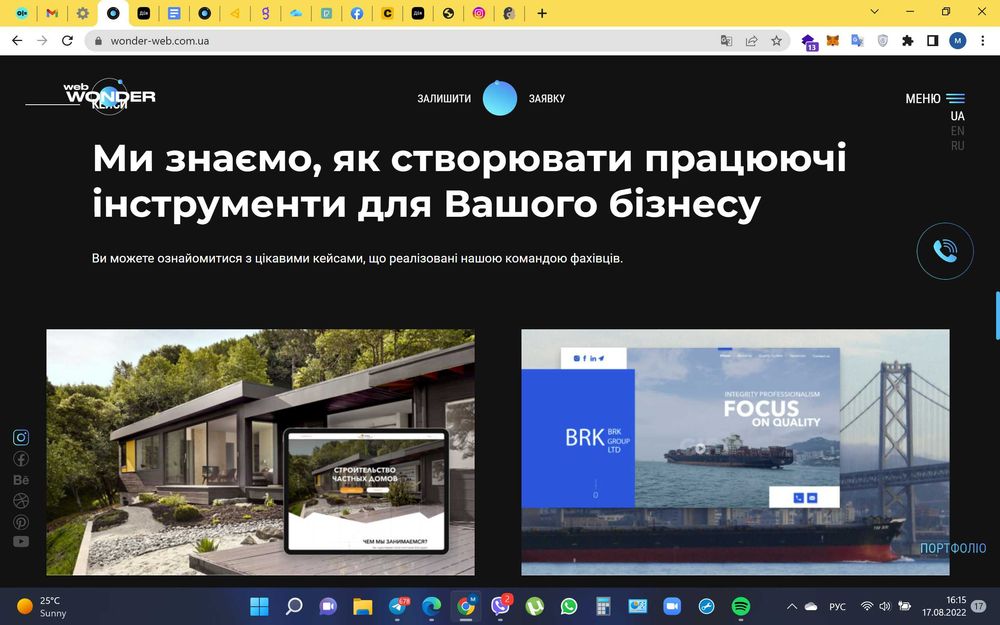Open the YouTube link in left sidebar

point(21,541)
